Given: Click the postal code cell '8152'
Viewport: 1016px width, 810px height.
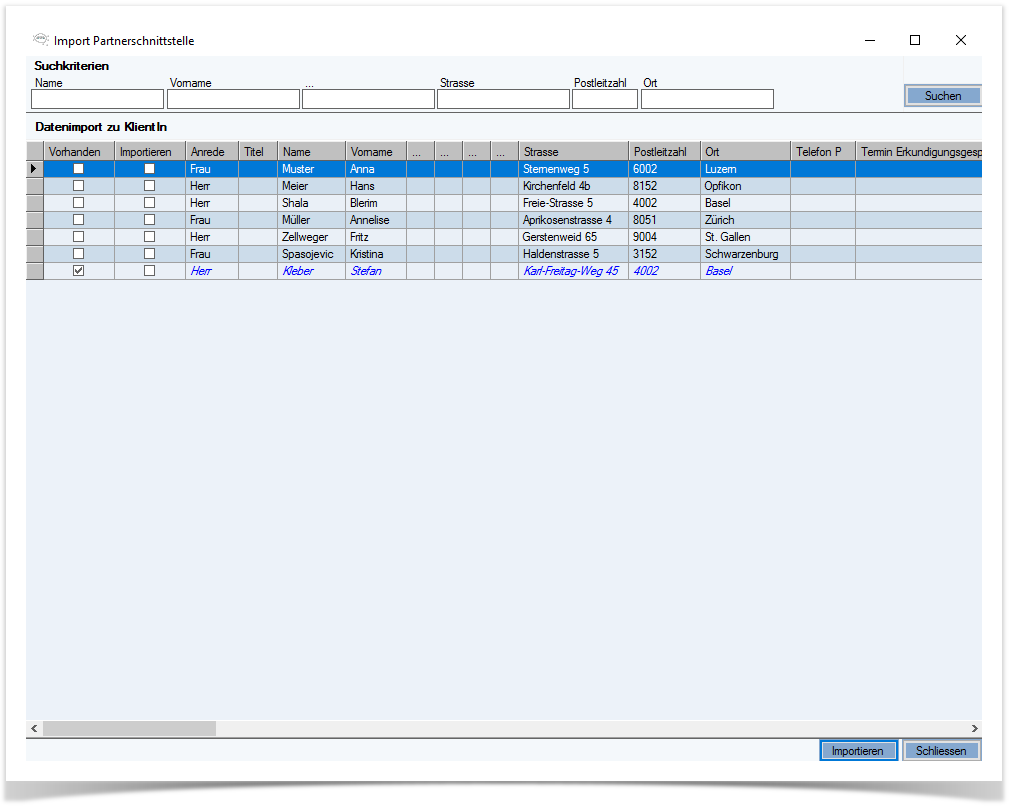Looking at the screenshot, I should coord(664,186).
